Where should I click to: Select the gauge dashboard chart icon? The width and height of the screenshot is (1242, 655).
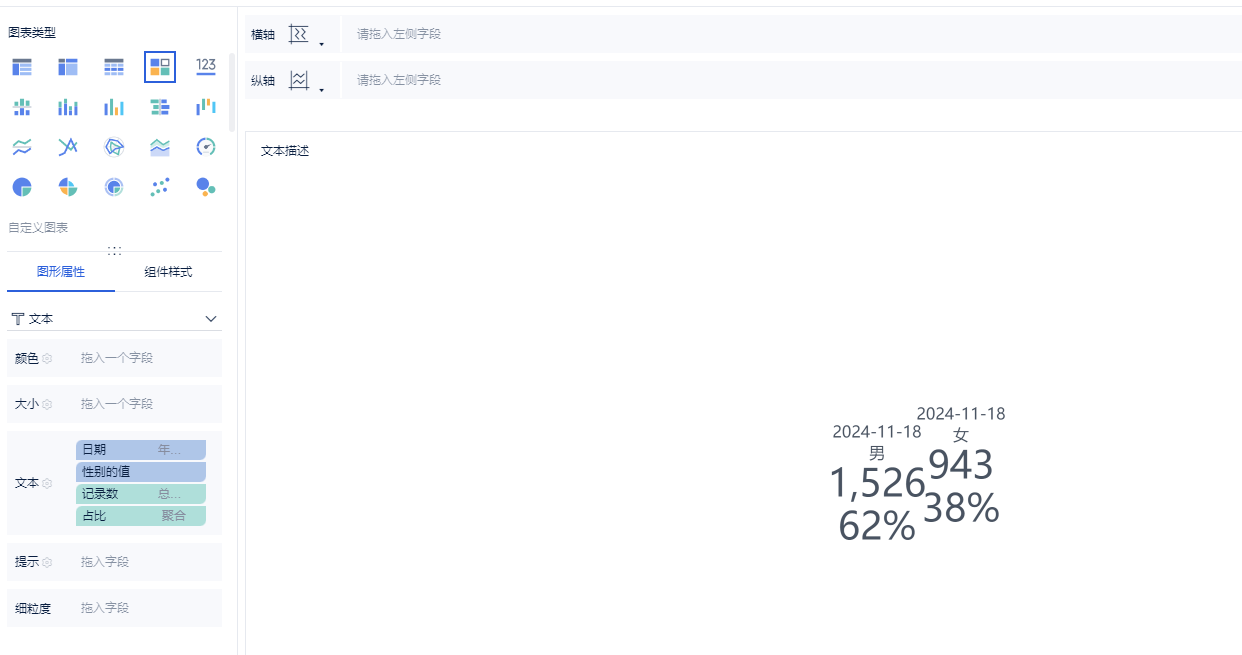[x=206, y=147]
